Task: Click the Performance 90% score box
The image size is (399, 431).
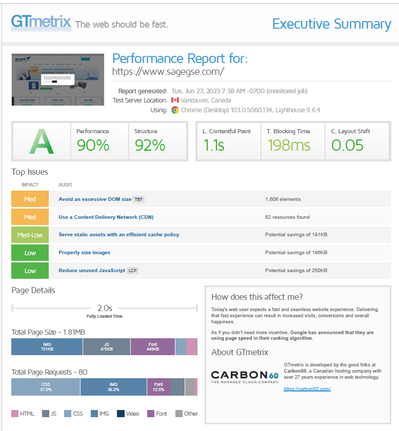Action: click(99, 141)
